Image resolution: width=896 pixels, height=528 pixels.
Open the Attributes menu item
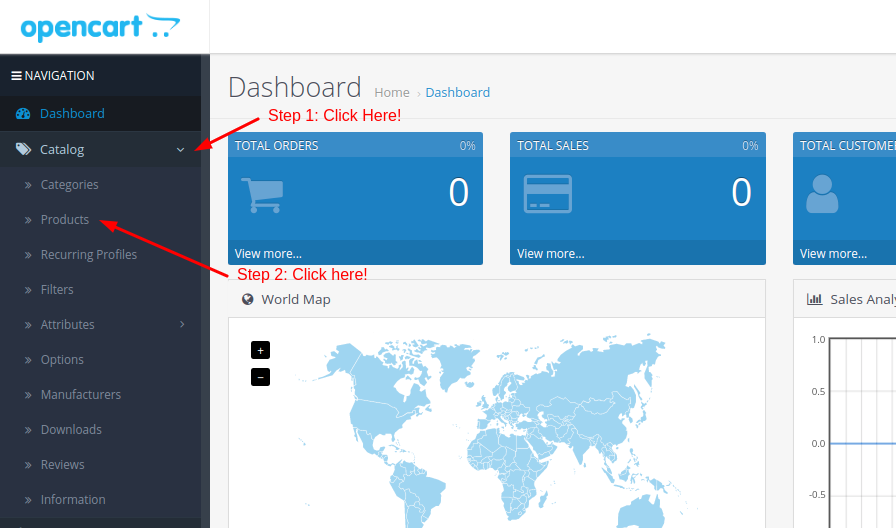click(67, 325)
